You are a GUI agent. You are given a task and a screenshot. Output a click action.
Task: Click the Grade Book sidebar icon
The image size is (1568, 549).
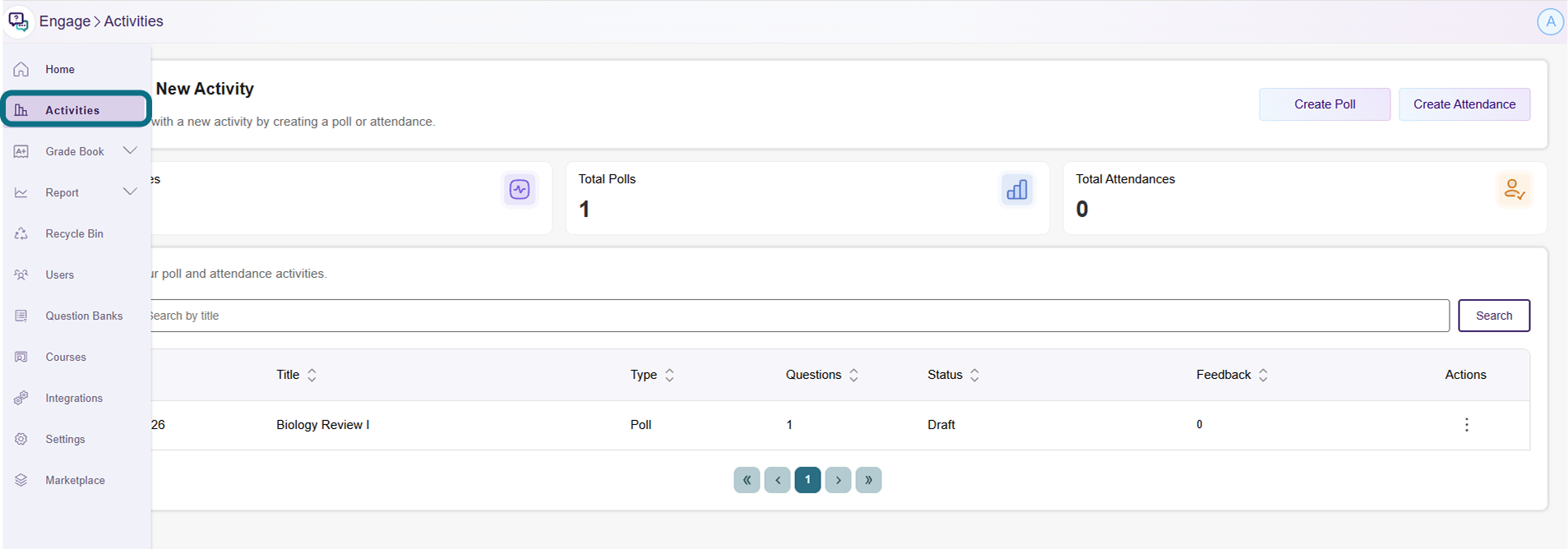[x=21, y=151]
